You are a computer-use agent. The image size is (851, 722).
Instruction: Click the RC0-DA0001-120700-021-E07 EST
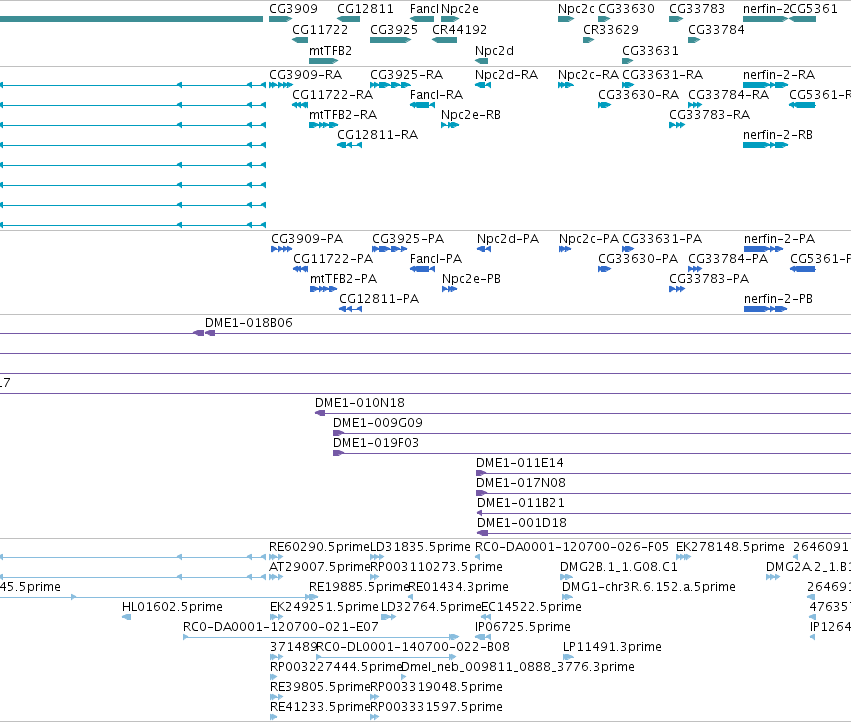321,637
